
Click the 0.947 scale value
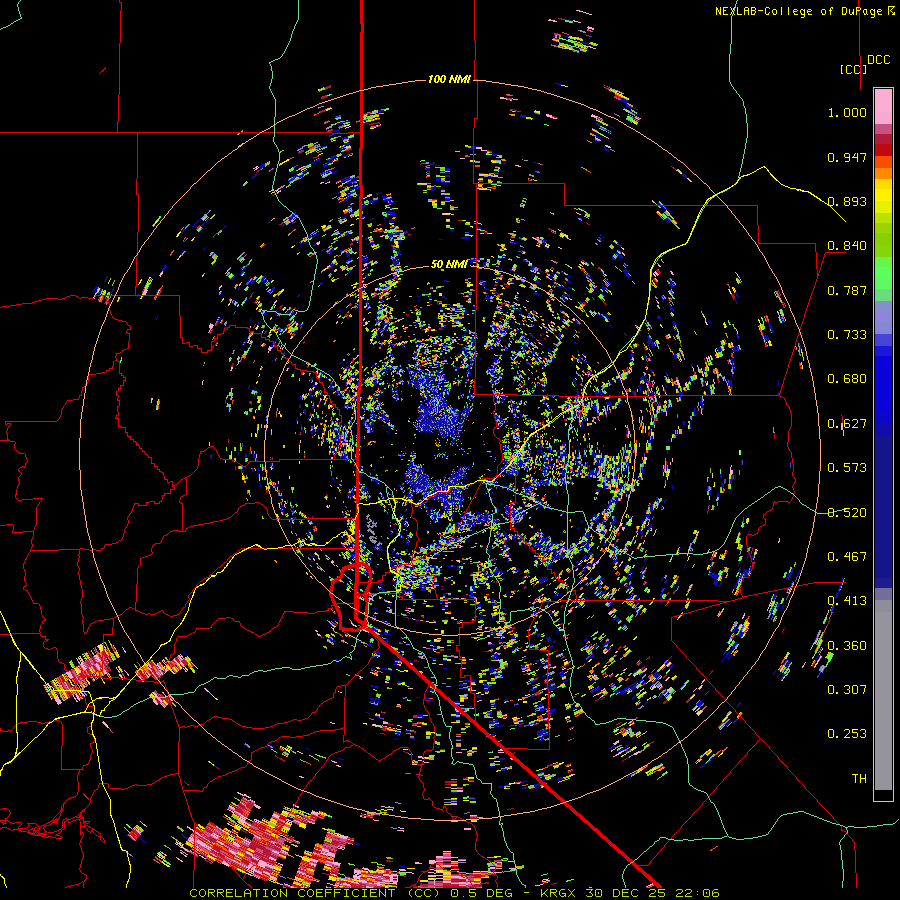pyautogui.click(x=847, y=157)
